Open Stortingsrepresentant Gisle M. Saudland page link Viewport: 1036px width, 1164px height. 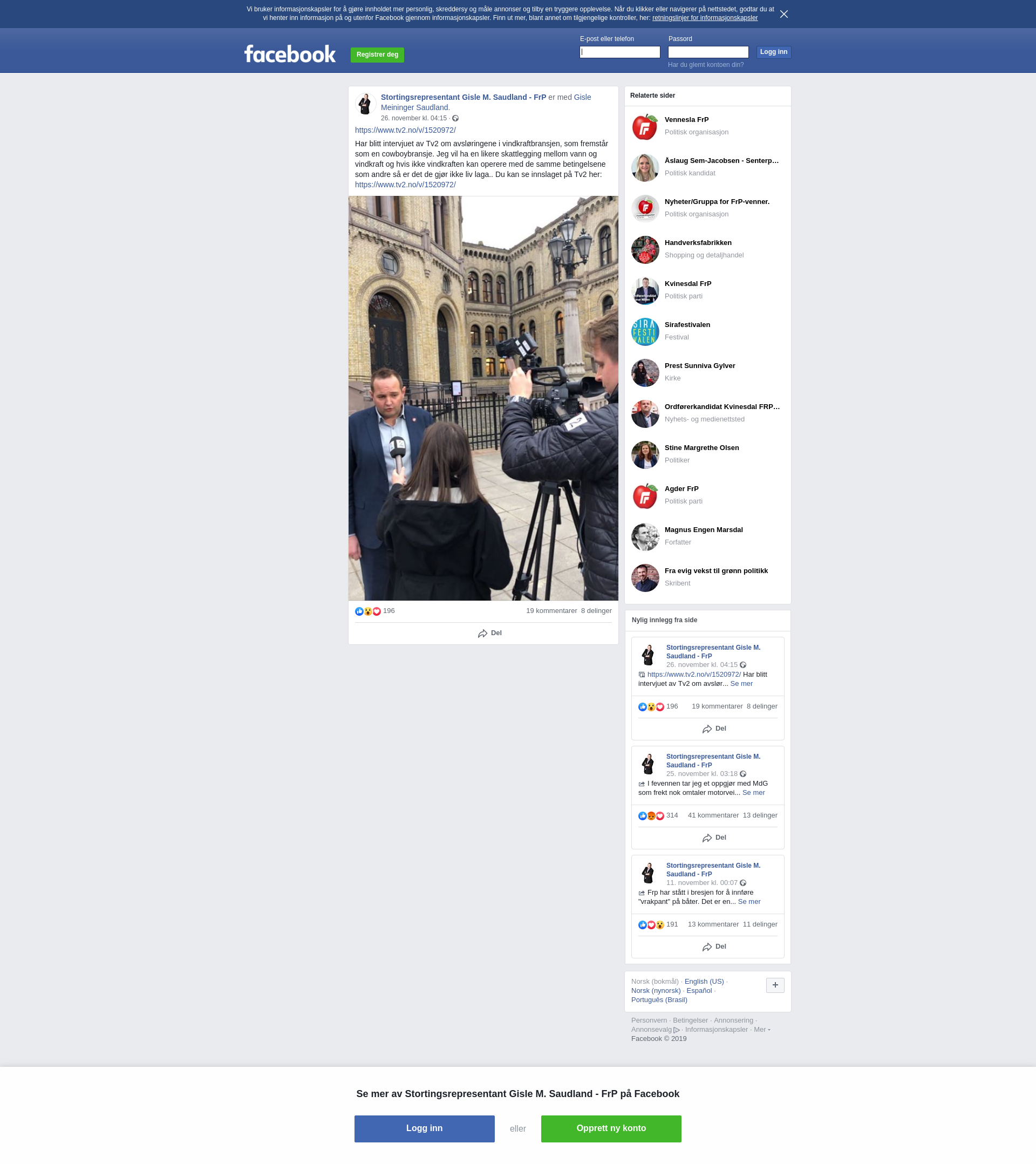(463, 97)
